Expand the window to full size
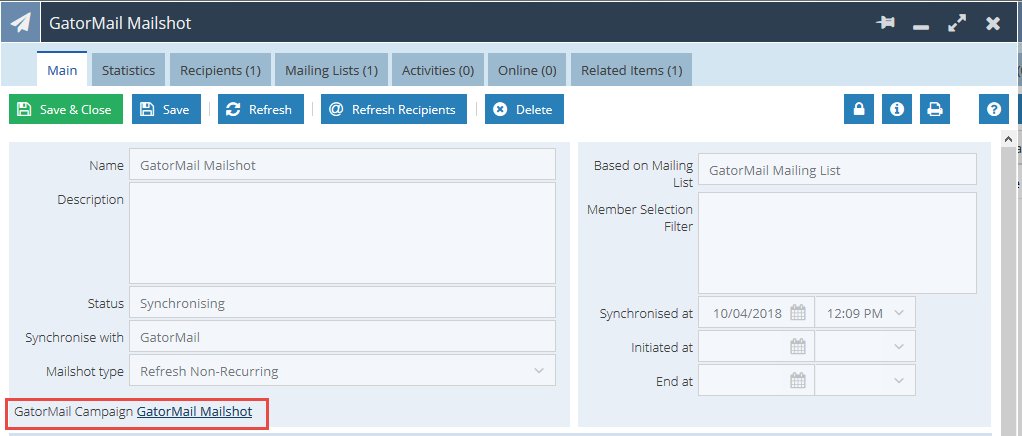The height and width of the screenshot is (436, 1022). (956, 24)
